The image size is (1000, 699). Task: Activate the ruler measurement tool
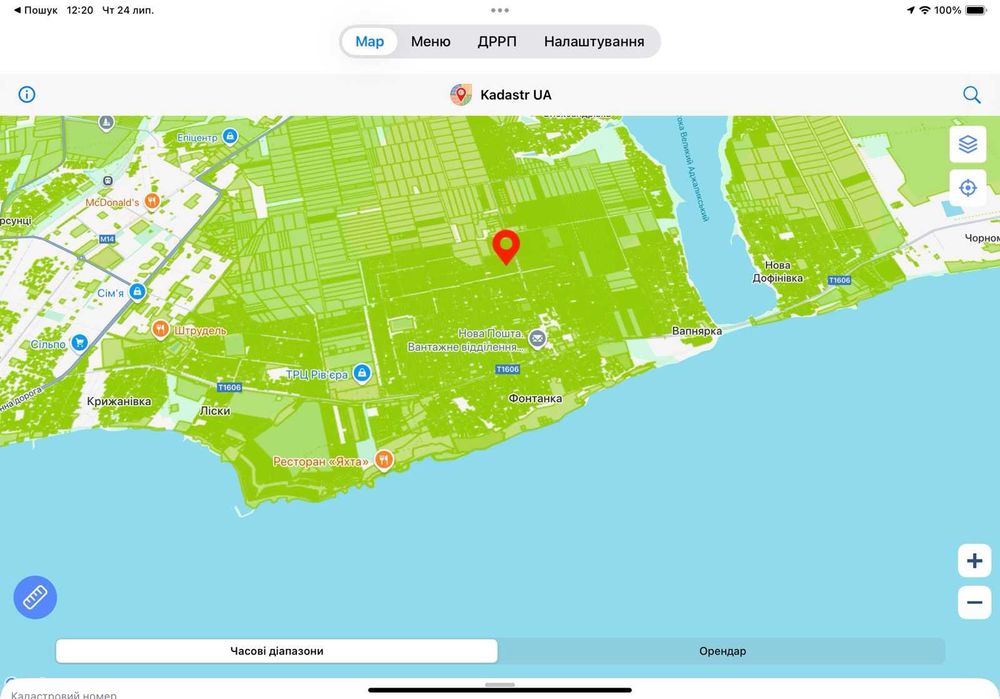point(35,598)
